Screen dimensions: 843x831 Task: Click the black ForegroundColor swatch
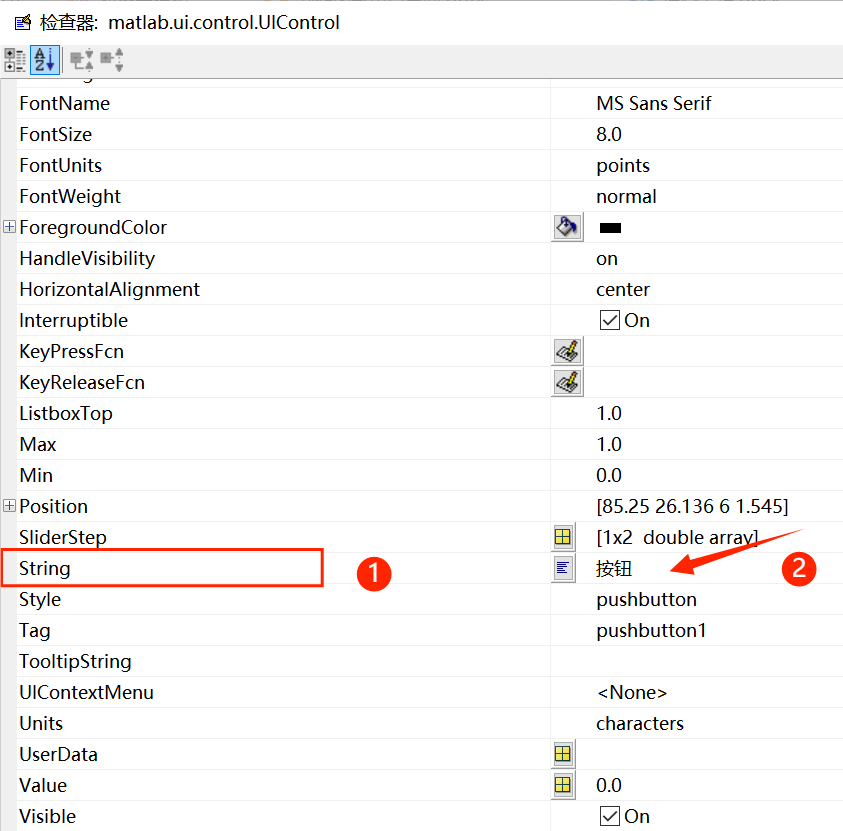click(610, 228)
